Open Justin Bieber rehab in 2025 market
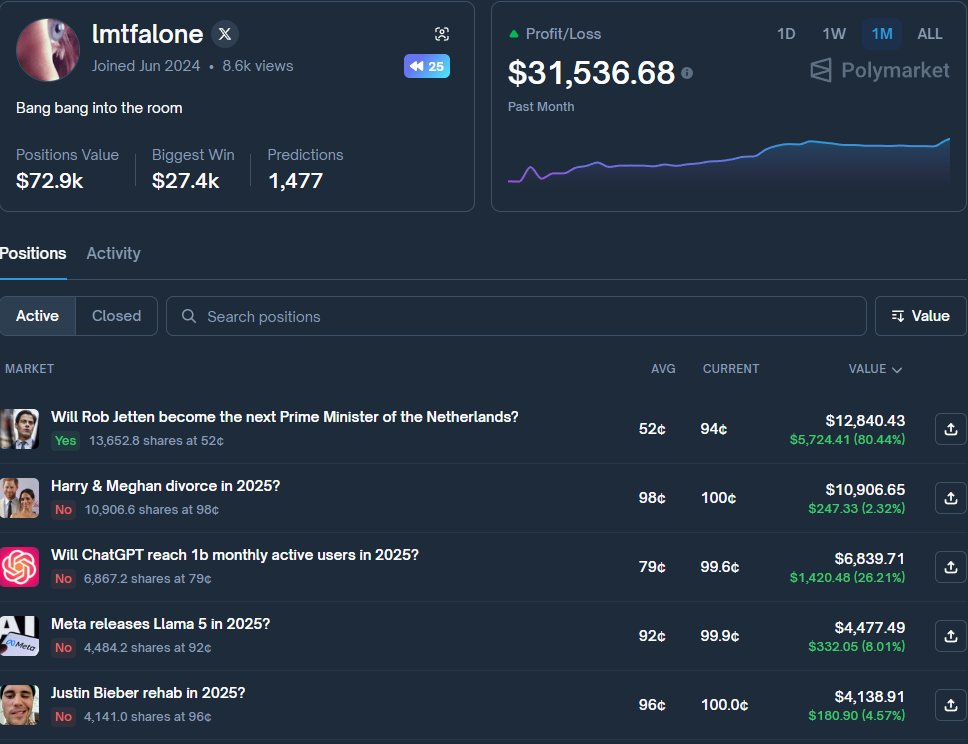The image size is (968, 744). point(148,693)
